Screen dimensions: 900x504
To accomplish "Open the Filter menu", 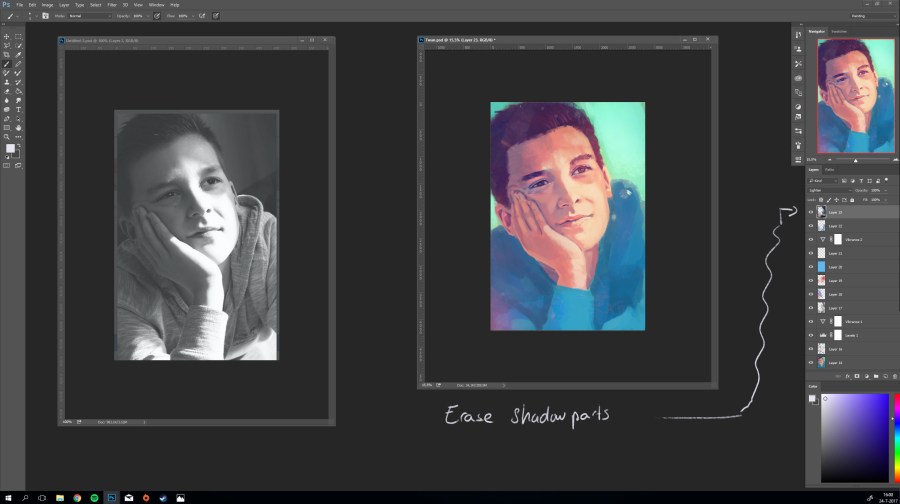I will tap(110, 4).
